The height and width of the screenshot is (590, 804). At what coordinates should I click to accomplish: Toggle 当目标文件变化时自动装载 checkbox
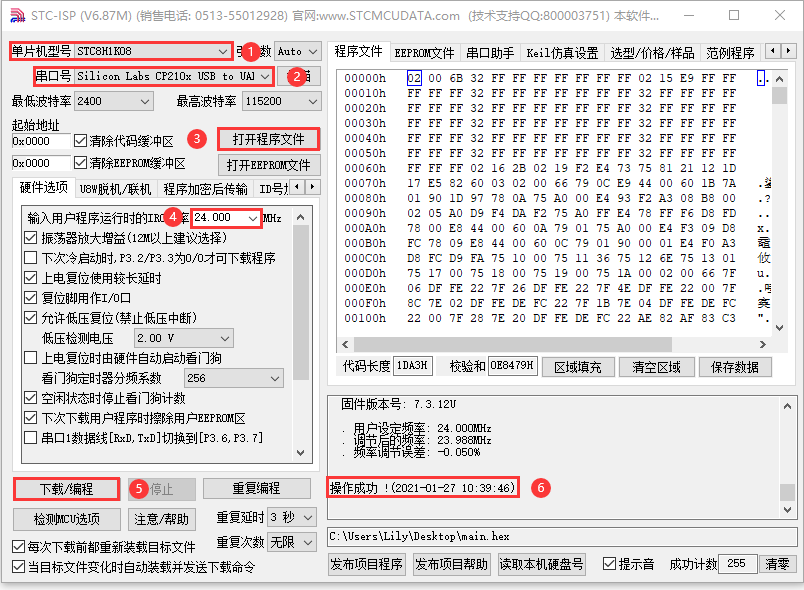[18, 566]
